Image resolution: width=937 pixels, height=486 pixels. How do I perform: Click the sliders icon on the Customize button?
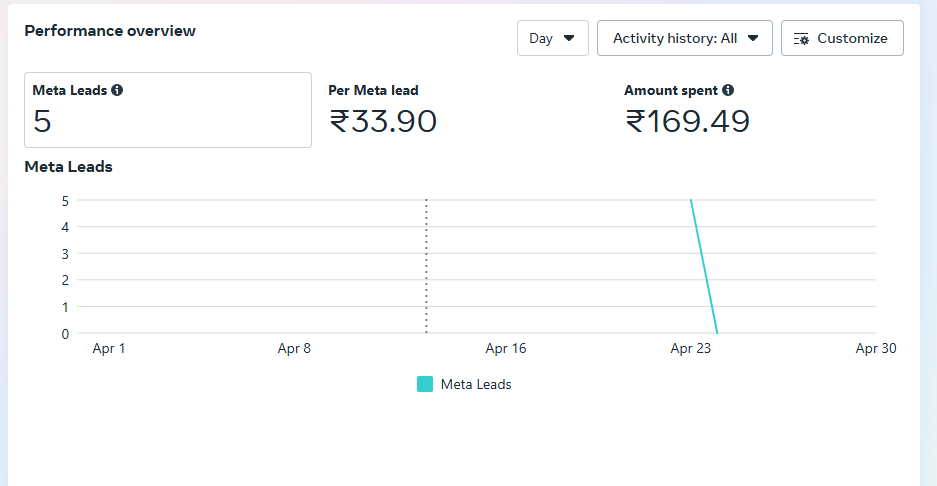(801, 39)
